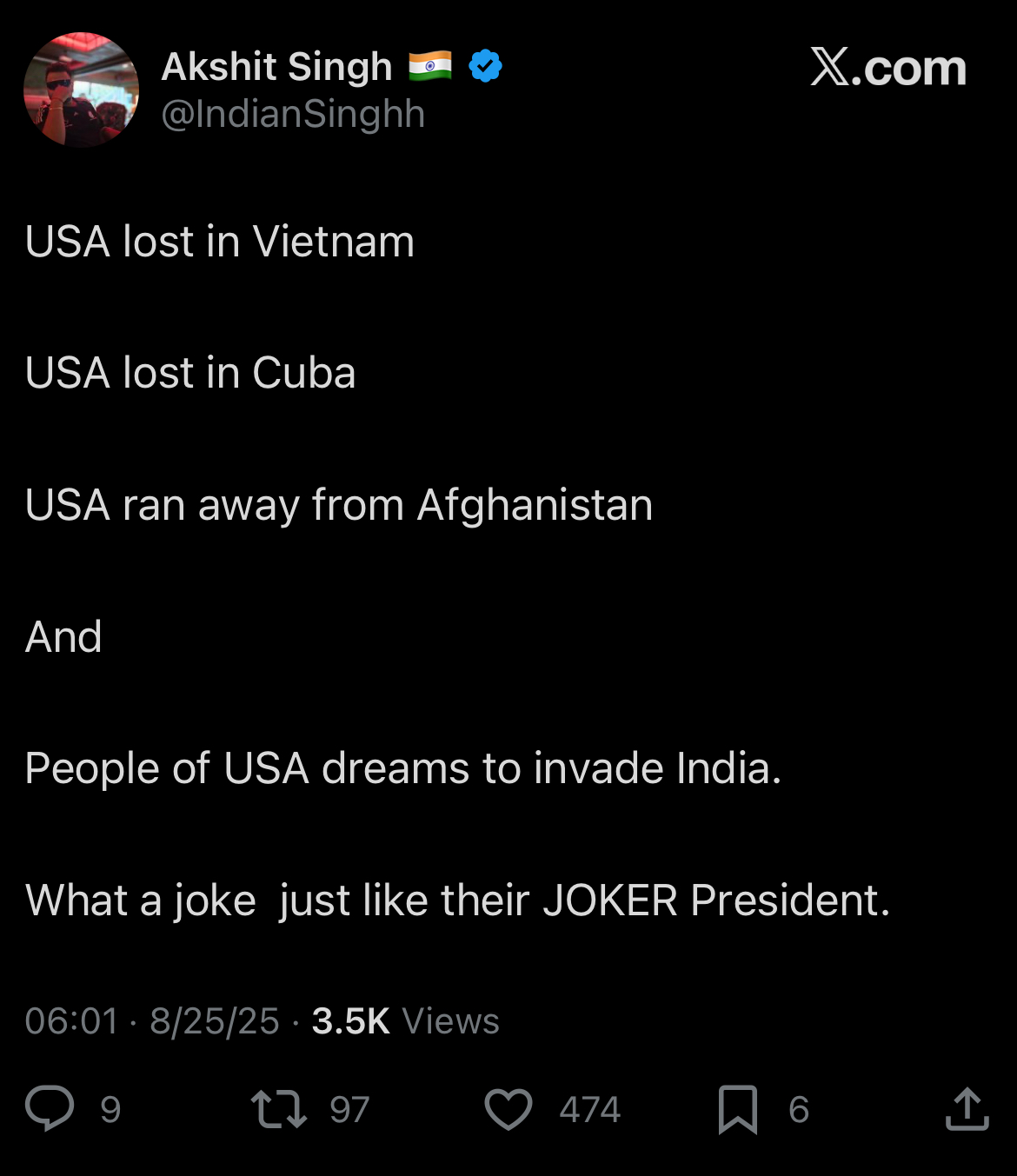Click the X.com logo
Screen dimensions: 1017x1176
pos(887,67)
